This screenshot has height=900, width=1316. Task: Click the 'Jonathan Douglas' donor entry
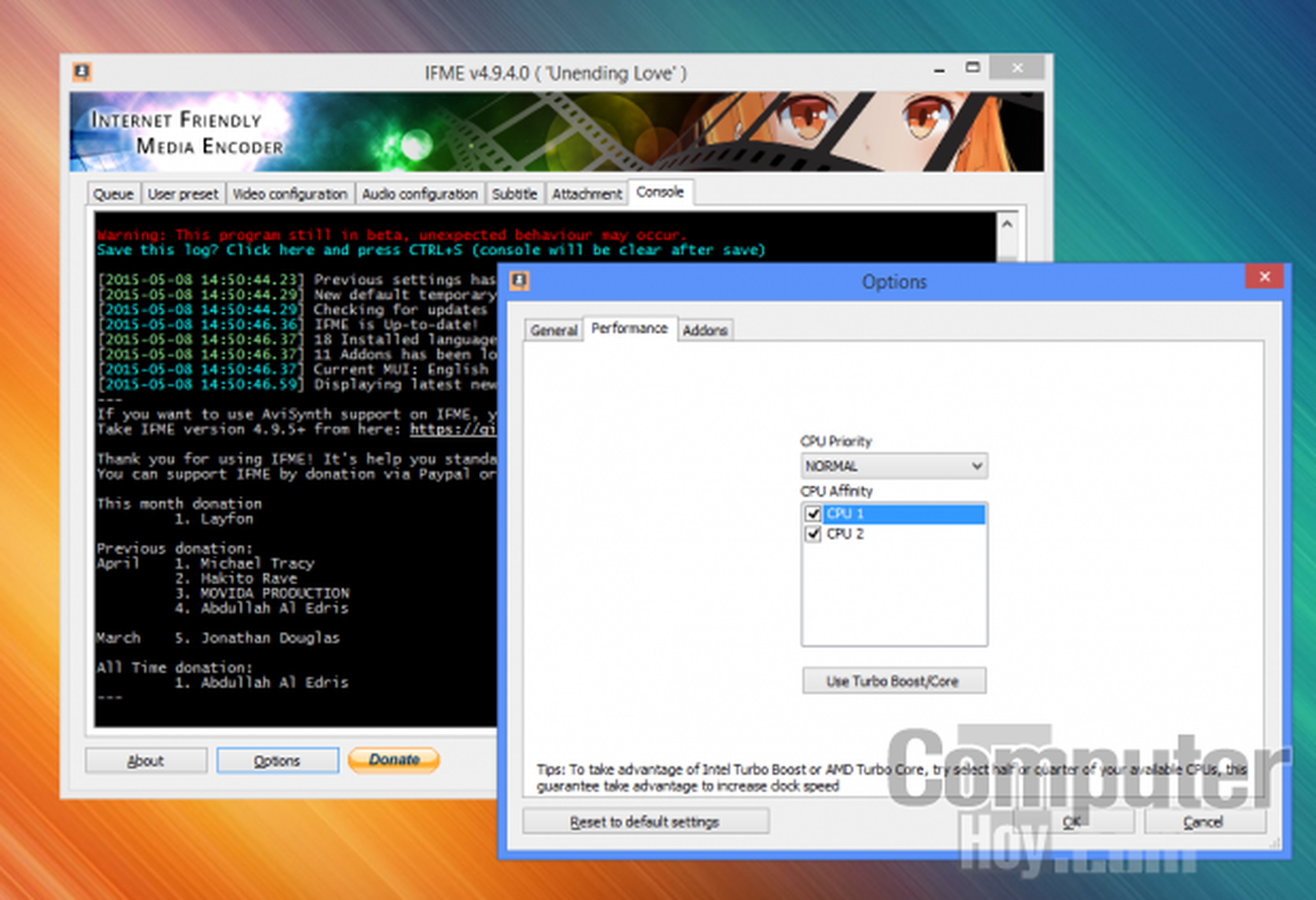coord(271,638)
